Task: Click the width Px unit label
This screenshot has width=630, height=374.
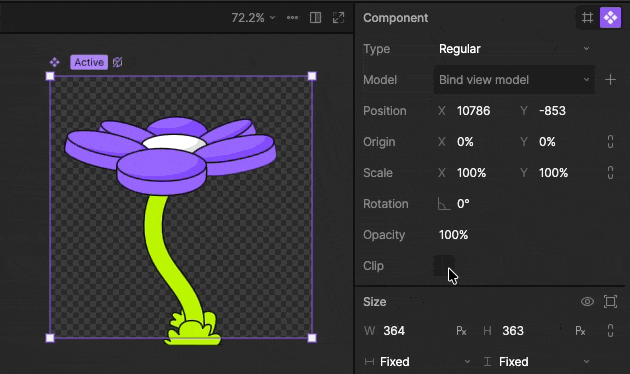Action: tap(461, 331)
